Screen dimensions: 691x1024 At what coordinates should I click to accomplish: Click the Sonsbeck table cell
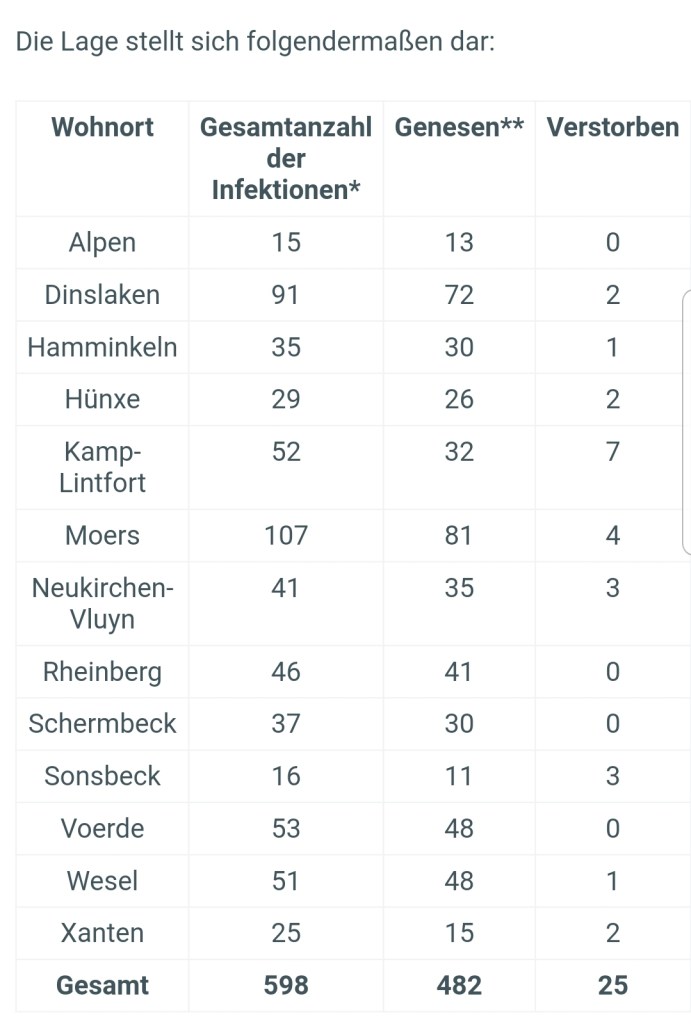point(102,776)
